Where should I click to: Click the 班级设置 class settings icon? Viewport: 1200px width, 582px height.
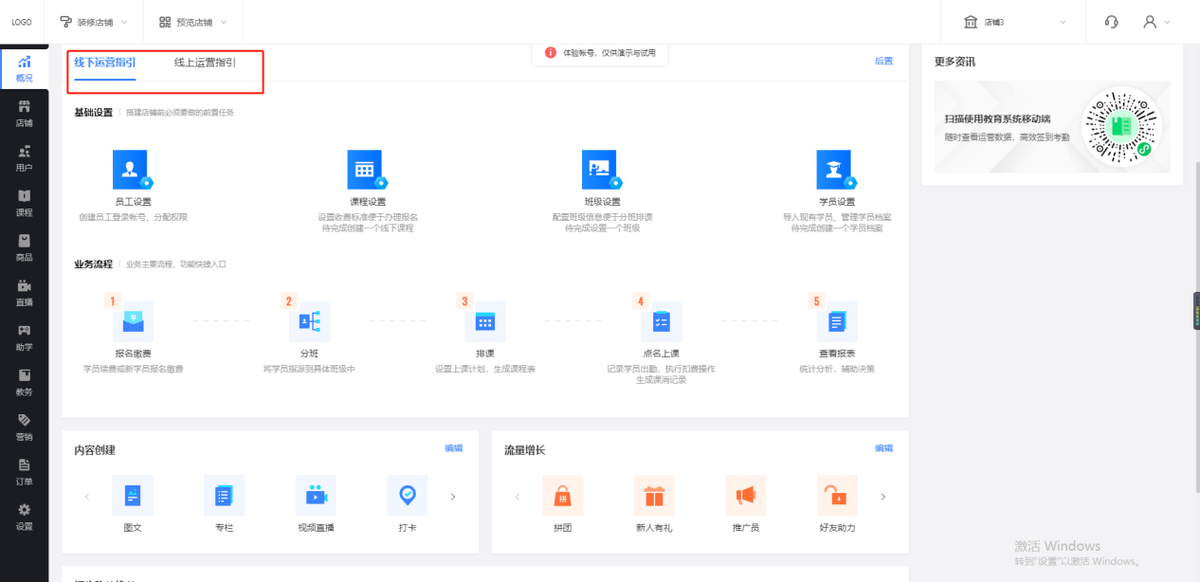[601, 170]
